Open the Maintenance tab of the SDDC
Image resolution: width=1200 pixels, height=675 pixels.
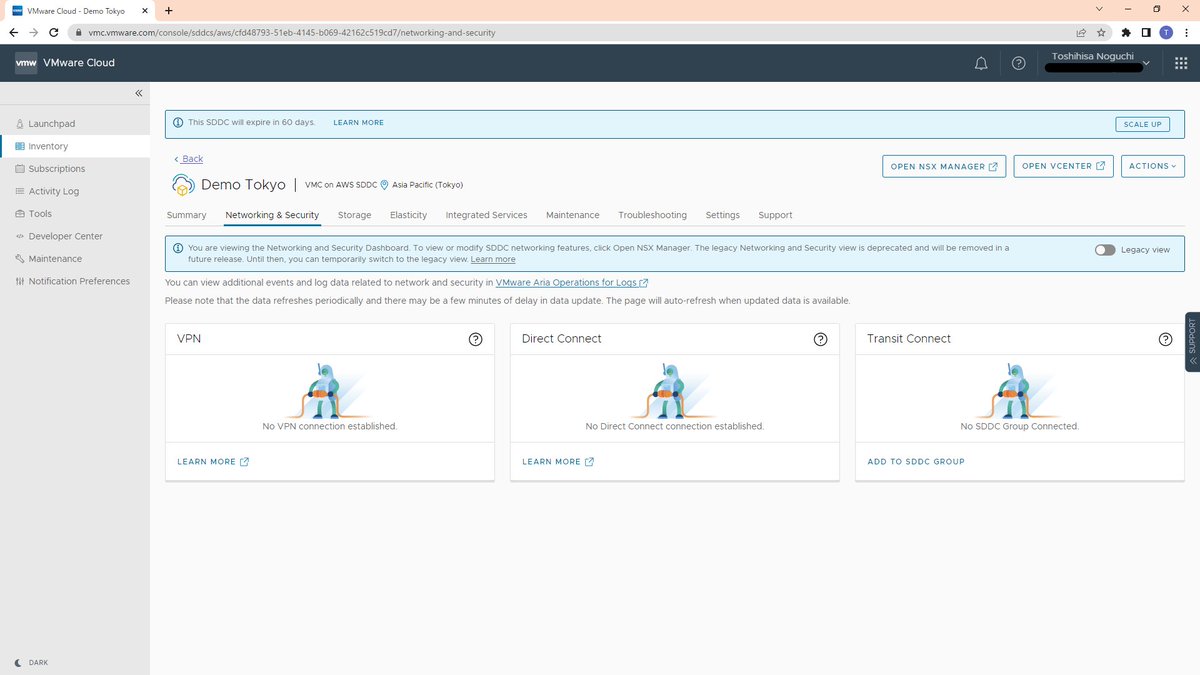tap(573, 215)
